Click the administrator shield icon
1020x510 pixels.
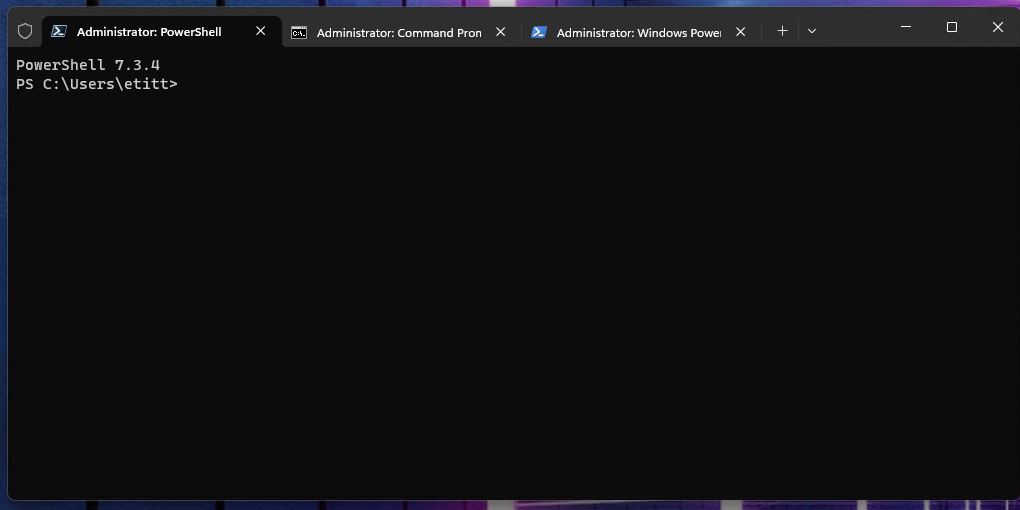pyautogui.click(x=25, y=31)
